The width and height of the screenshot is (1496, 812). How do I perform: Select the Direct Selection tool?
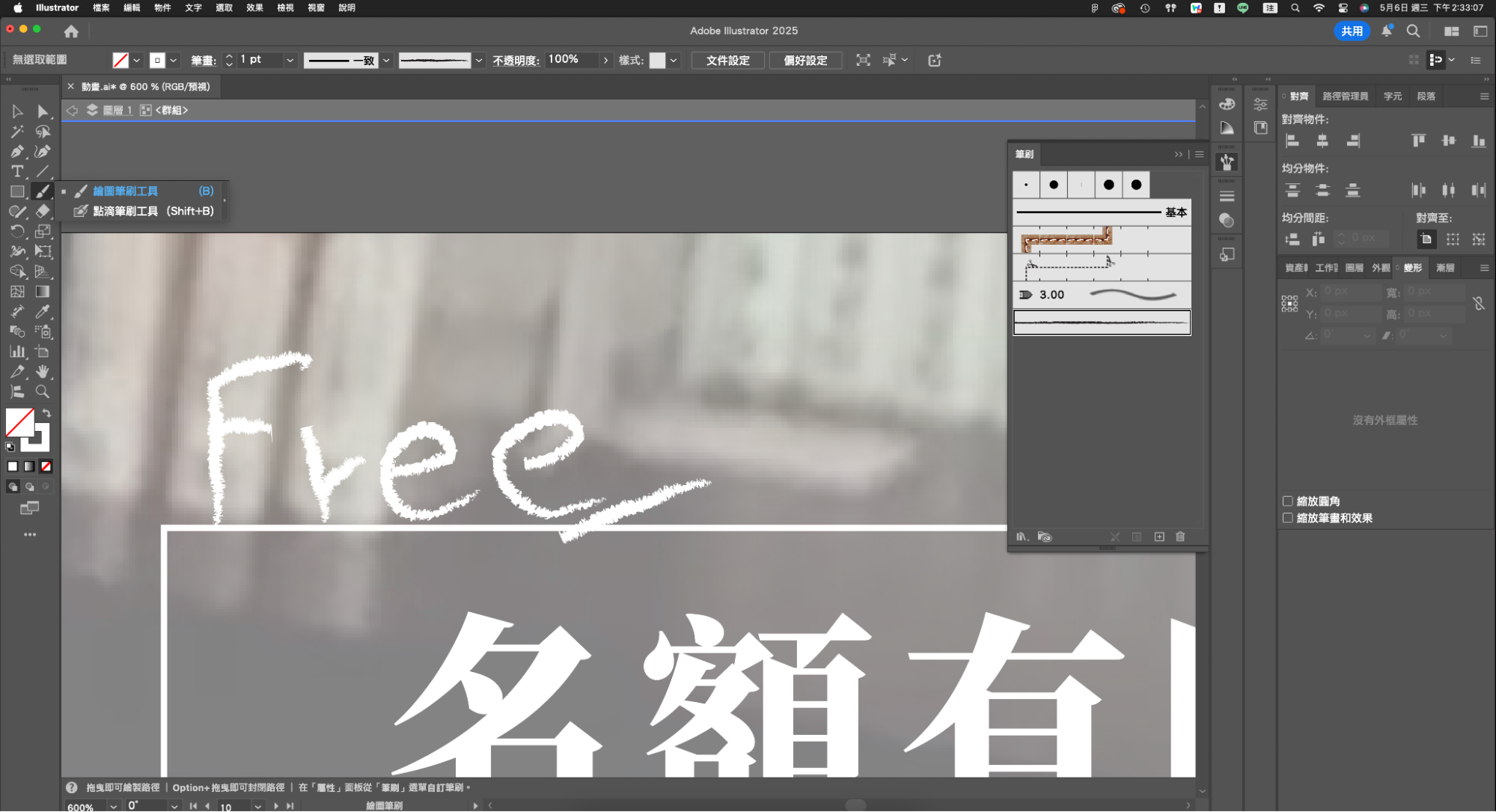point(43,112)
